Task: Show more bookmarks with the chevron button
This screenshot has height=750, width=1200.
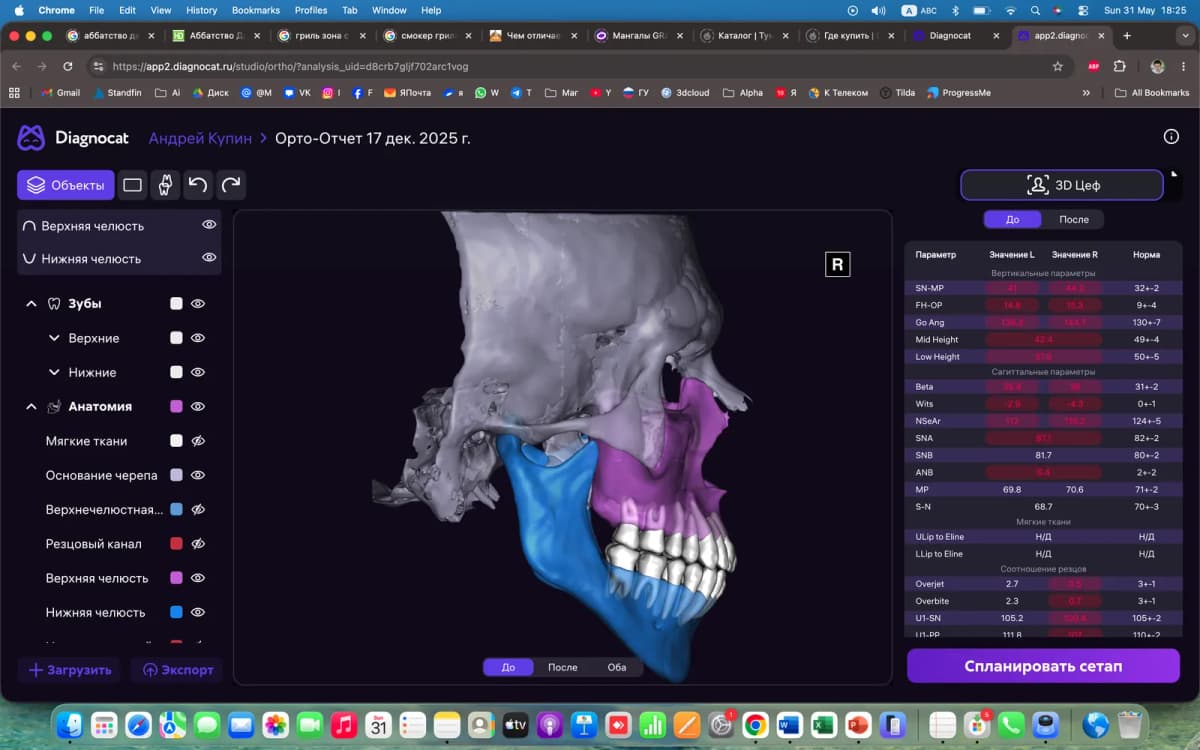Action: coord(1086,93)
